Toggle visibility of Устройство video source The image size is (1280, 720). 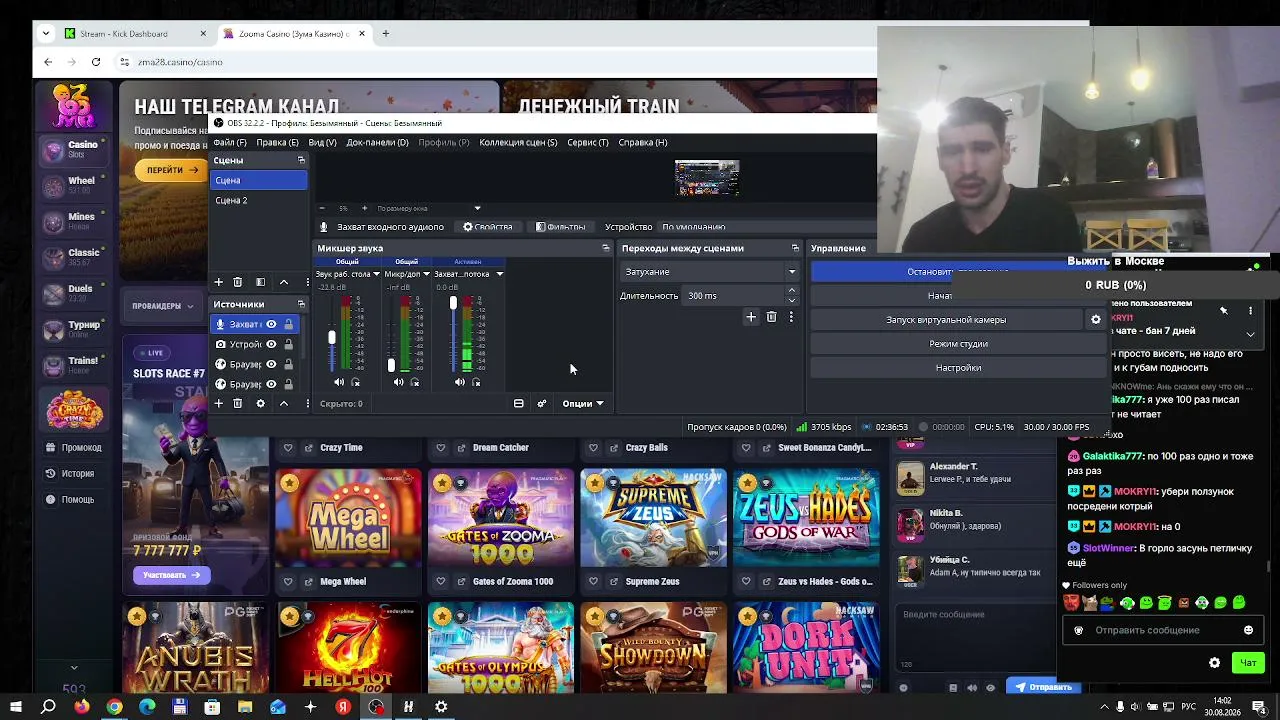tap(271, 344)
